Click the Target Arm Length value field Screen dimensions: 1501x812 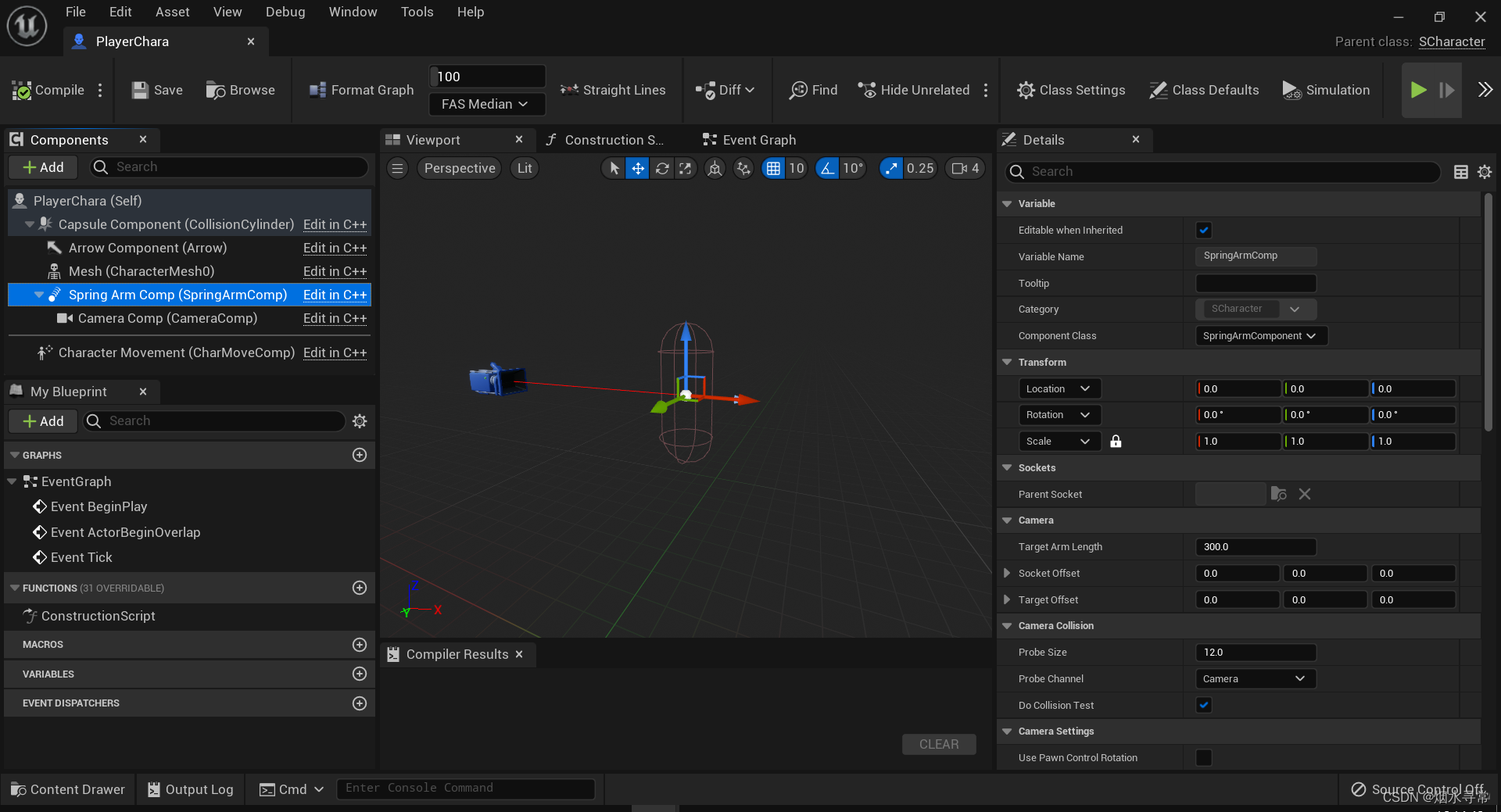coord(1254,546)
